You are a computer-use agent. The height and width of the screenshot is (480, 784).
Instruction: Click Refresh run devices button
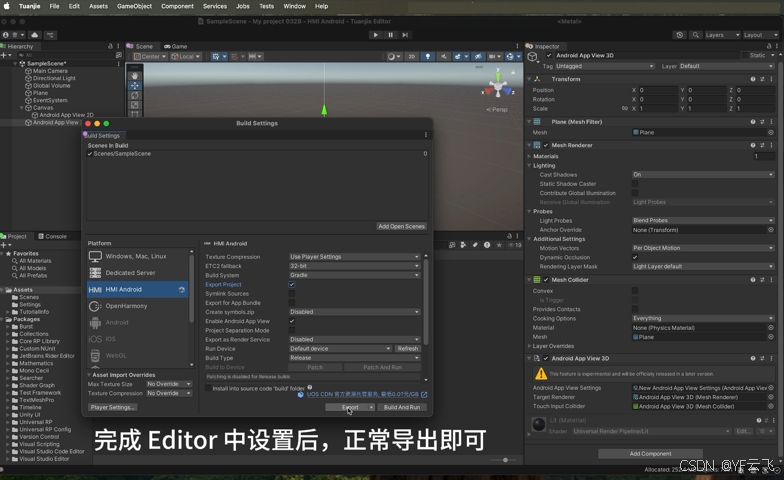pyautogui.click(x=408, y=348)
